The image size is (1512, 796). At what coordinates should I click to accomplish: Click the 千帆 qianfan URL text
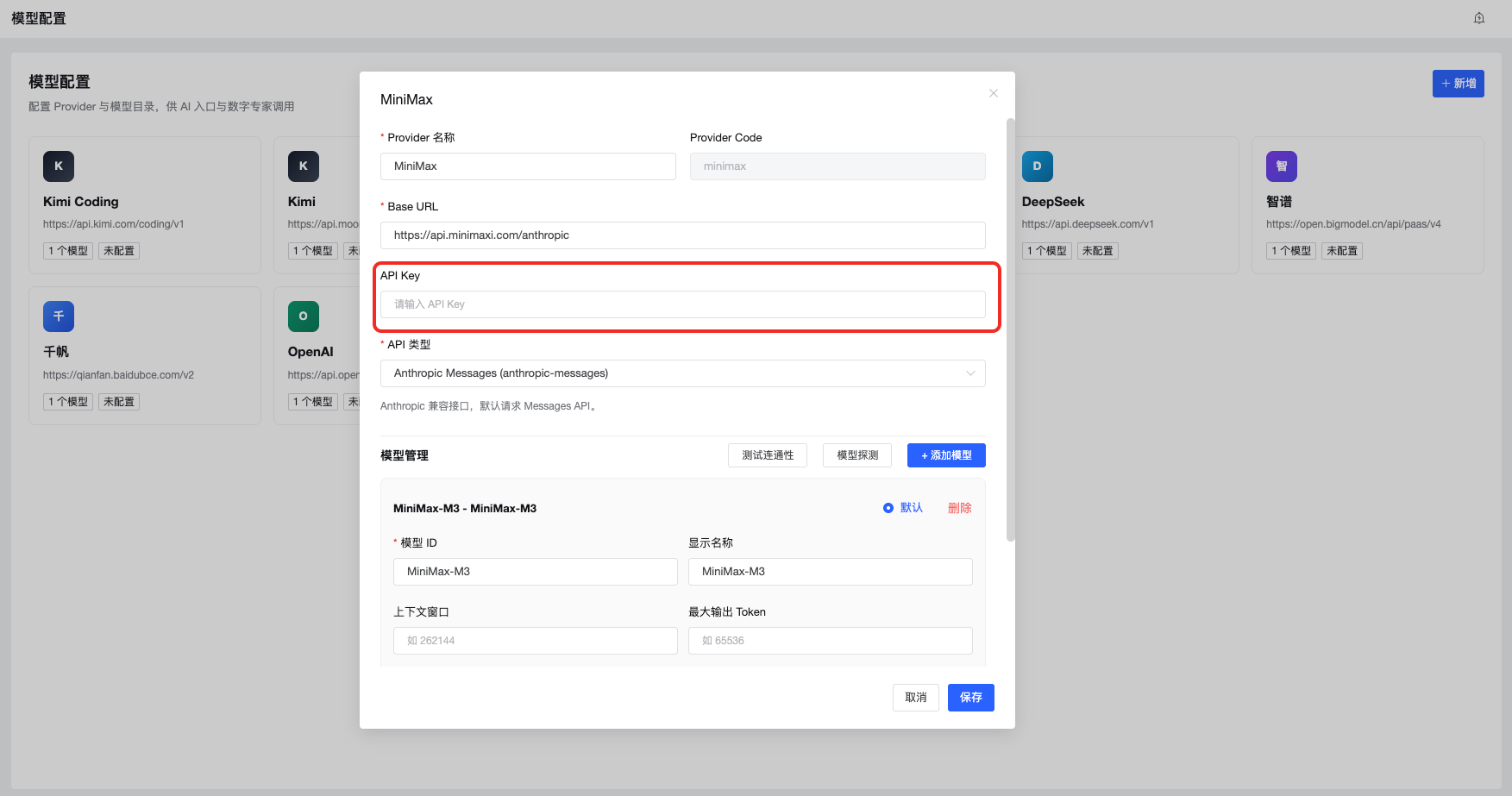[x=119, y=375]
